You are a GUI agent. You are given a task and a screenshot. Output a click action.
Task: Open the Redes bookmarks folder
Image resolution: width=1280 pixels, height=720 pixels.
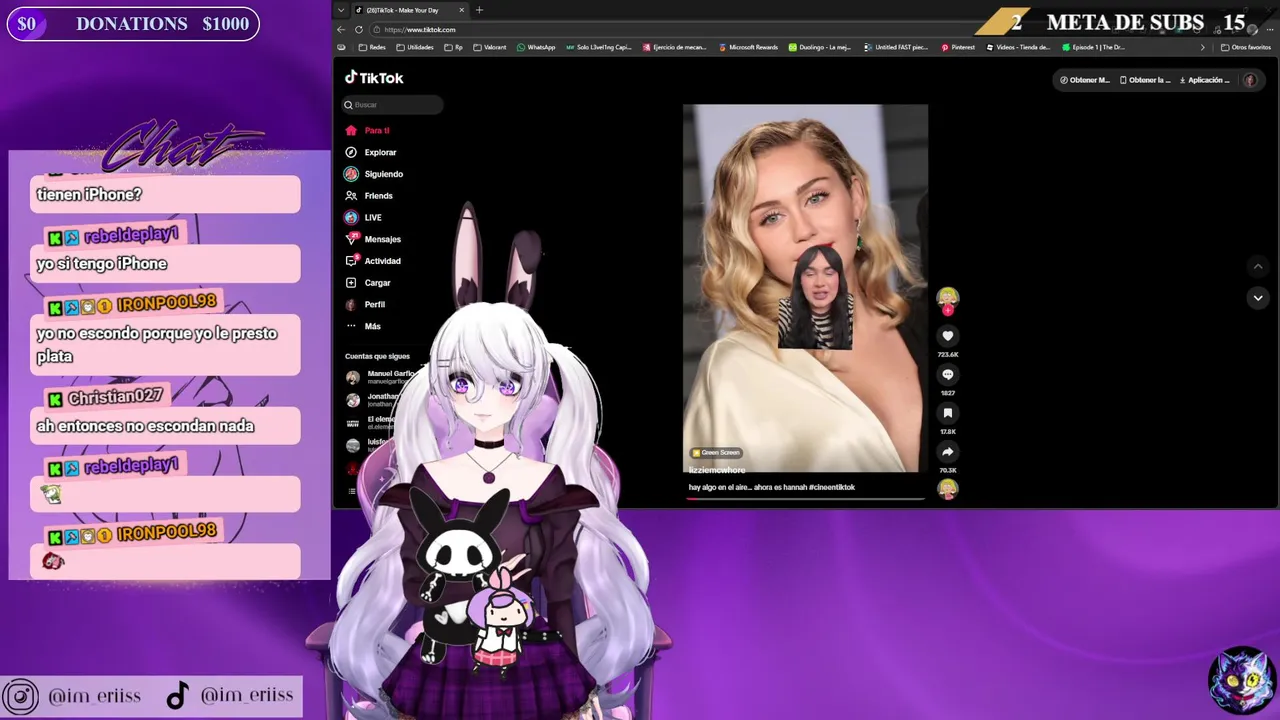coord(371,47)
